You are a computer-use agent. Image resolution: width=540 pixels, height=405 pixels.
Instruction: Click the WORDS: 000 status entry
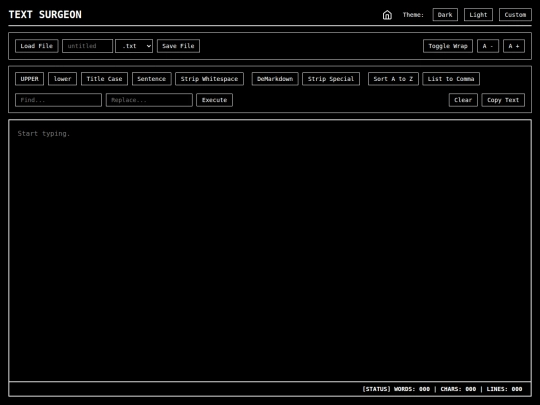pos(412,389)
